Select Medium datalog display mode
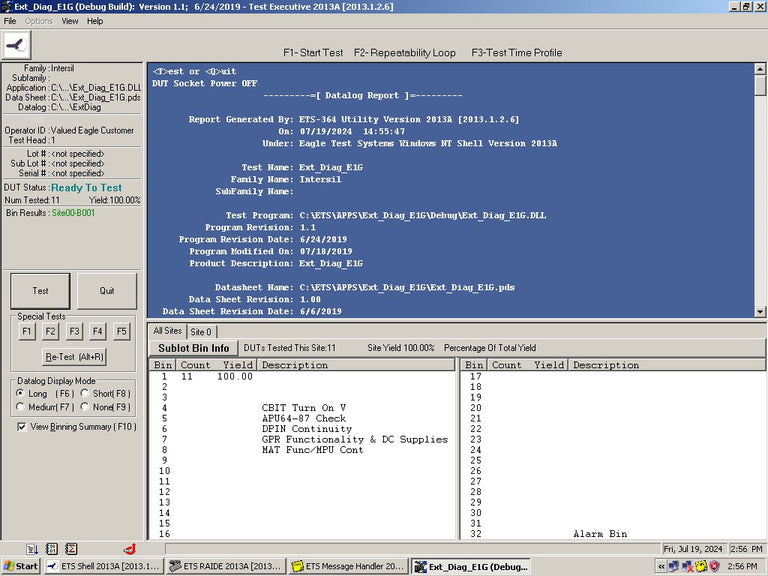The width and height of the screenshot is (768, 576). 20,407
